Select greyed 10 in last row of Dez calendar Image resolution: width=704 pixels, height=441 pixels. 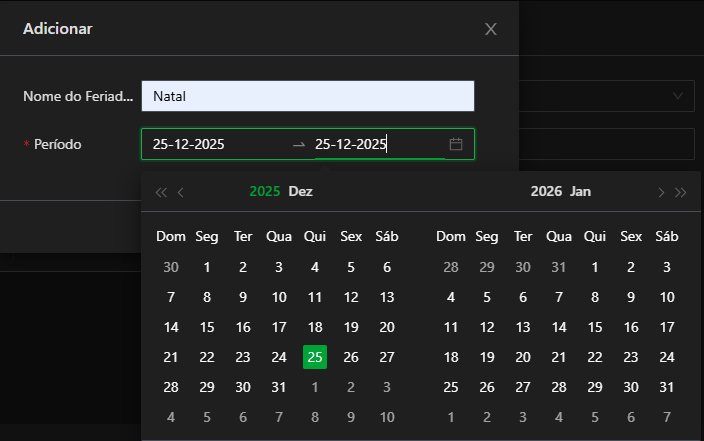(x=387, y=417)
